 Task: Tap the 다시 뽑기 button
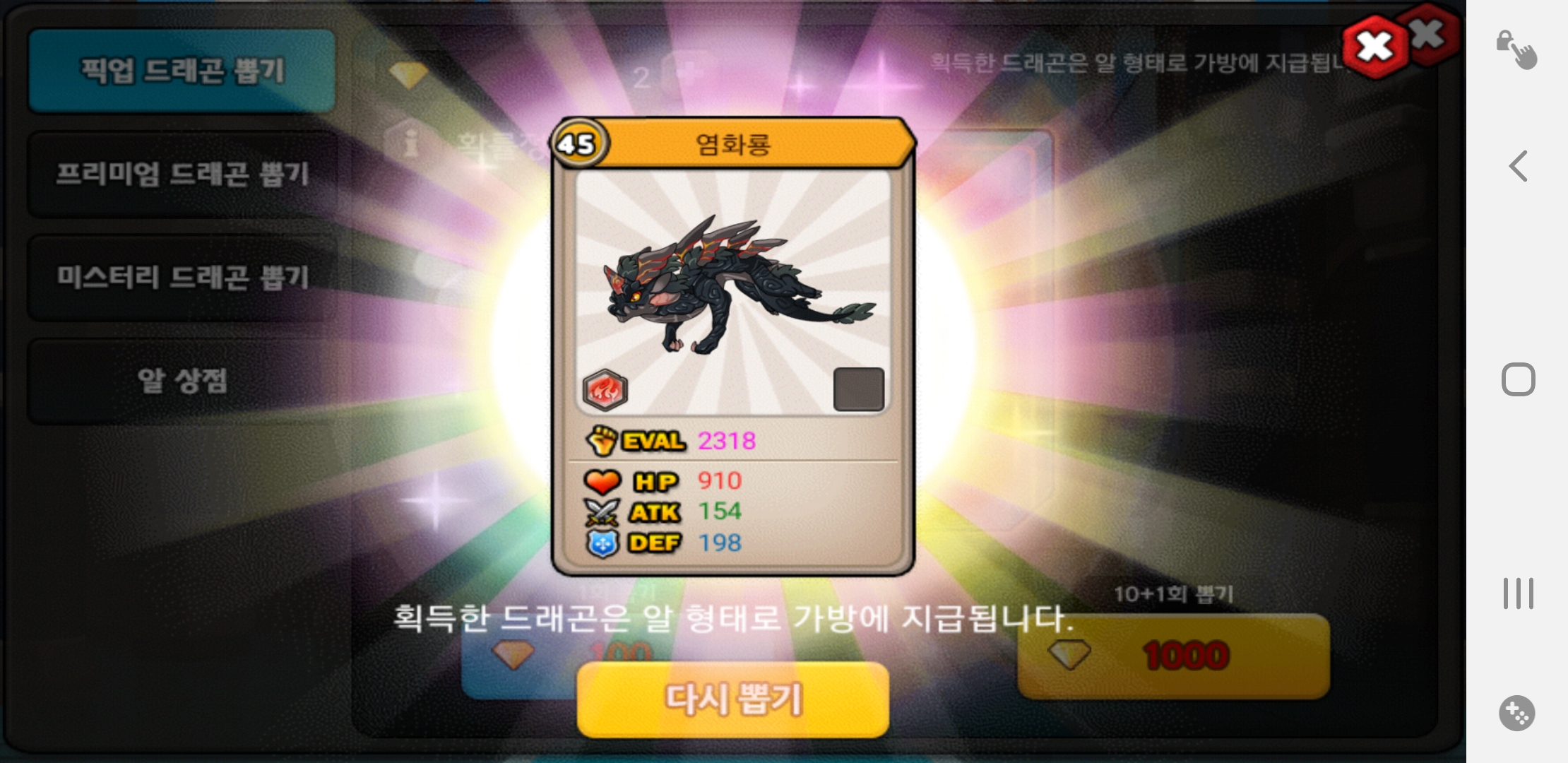coord(733,699)
